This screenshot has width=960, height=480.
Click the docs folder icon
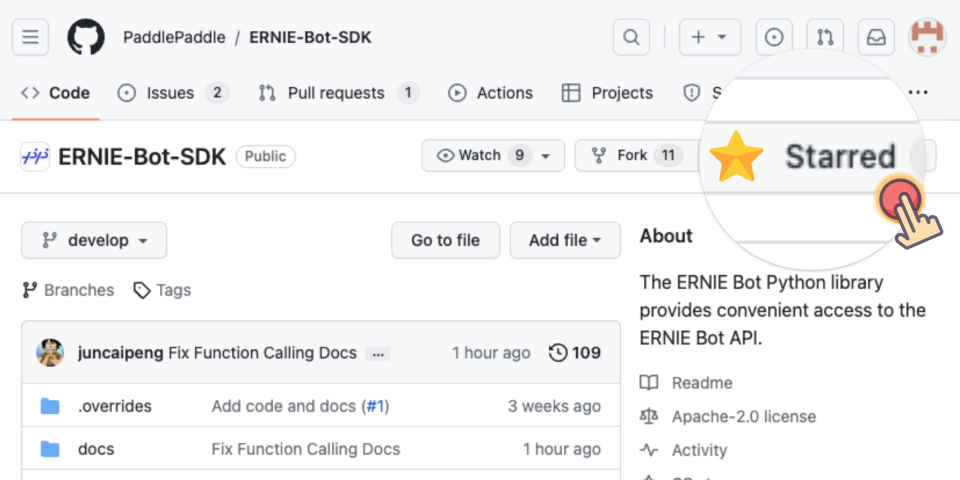coord(50,449)
